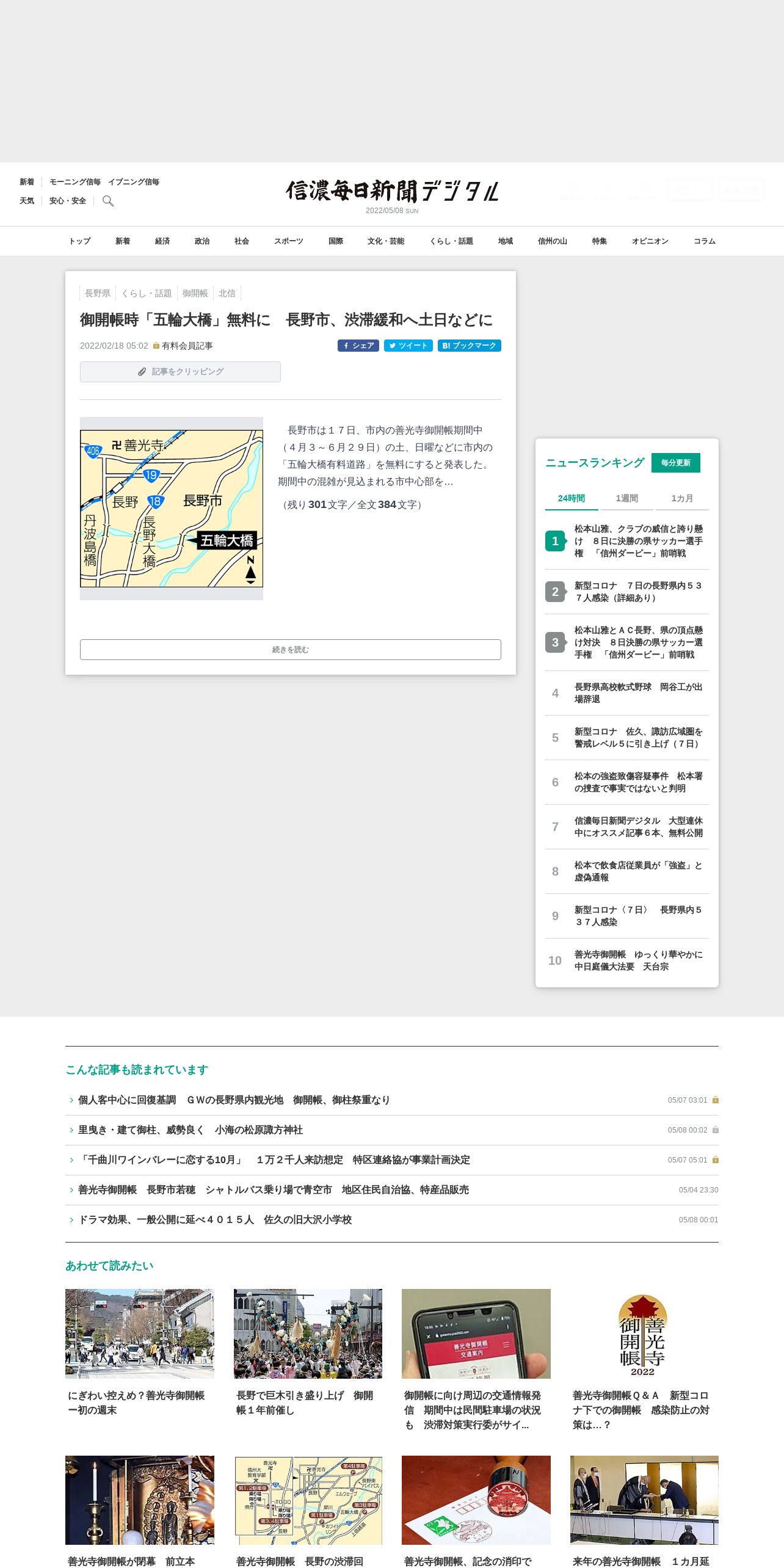784x1568 pixels.
Task: Open rank 8 飲食店従業員 虚偽通報 article
Action: (x=627, y=871)
